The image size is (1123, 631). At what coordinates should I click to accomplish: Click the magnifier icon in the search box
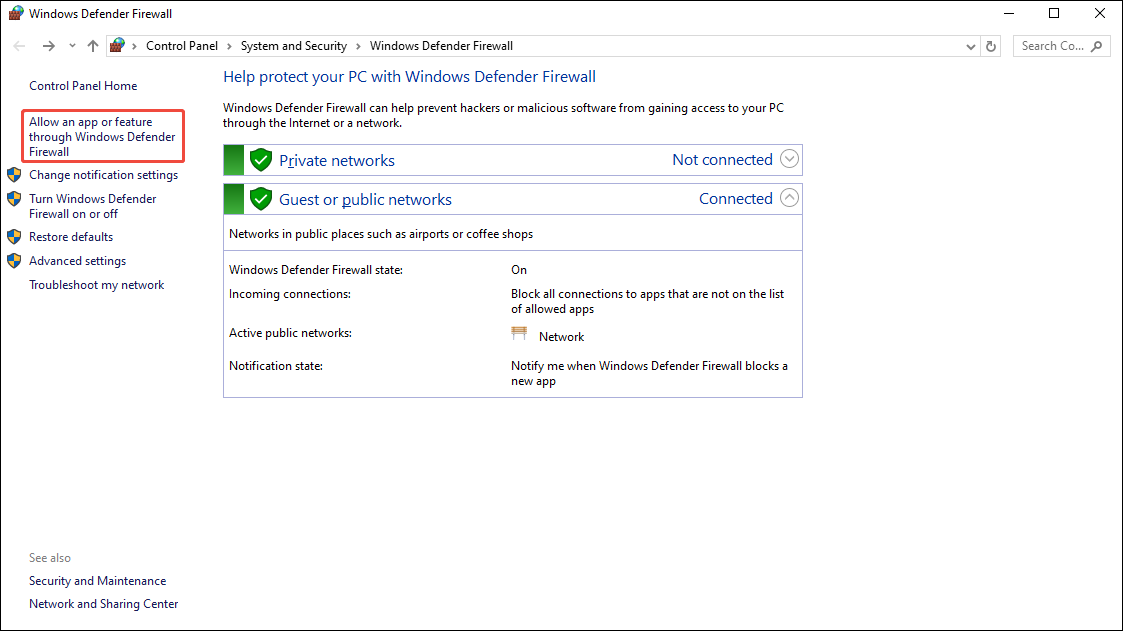(x=1097, y=46)
